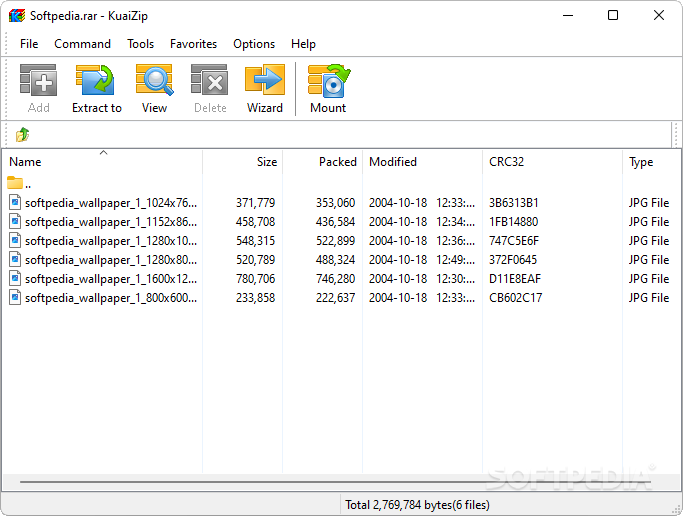Click the JPG icon for softpedia_wallpaper_1_1280x80...
683x516 pixels.
click(x=15, y=260)
